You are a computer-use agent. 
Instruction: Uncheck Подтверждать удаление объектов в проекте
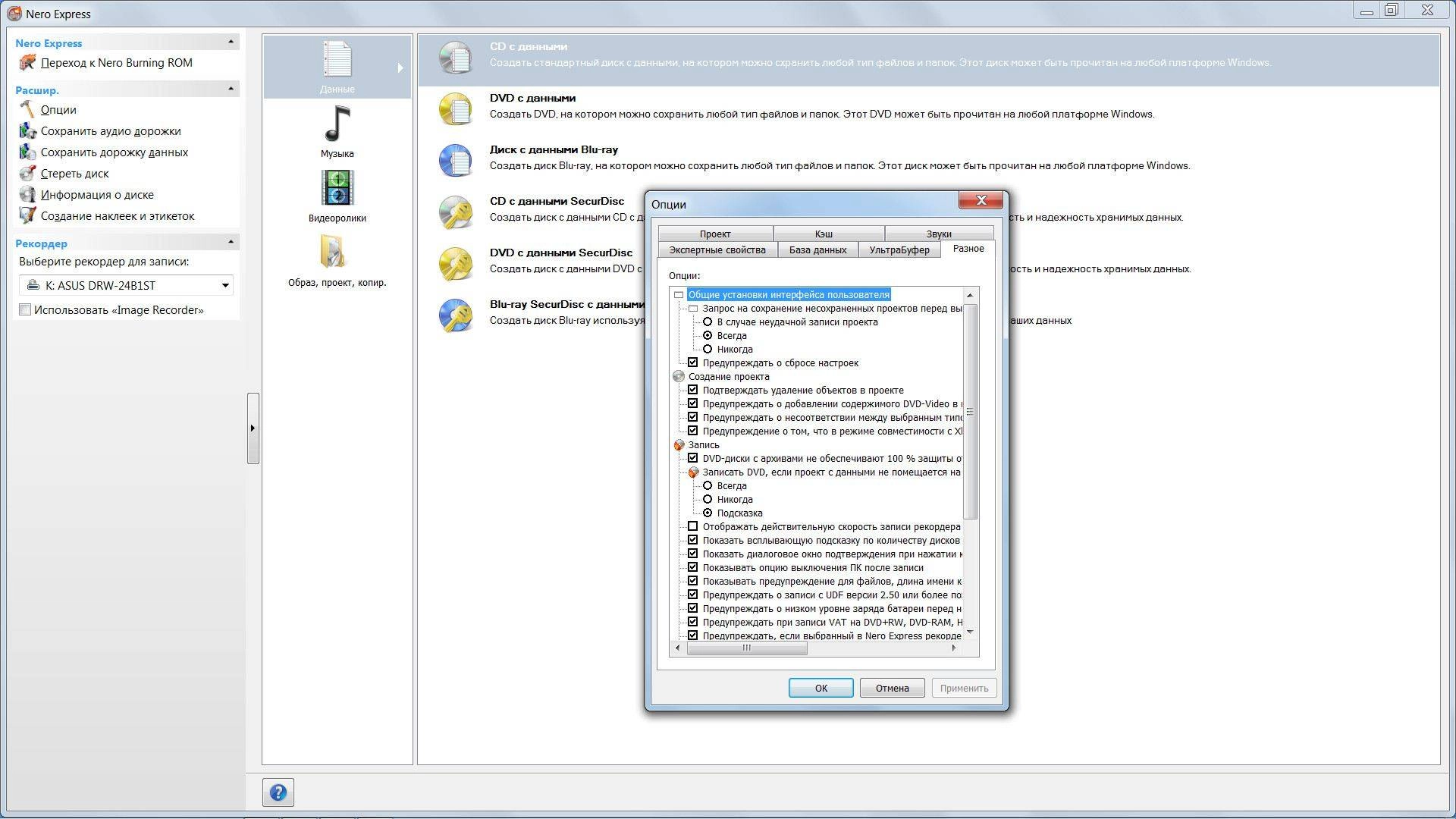[692, 390]
